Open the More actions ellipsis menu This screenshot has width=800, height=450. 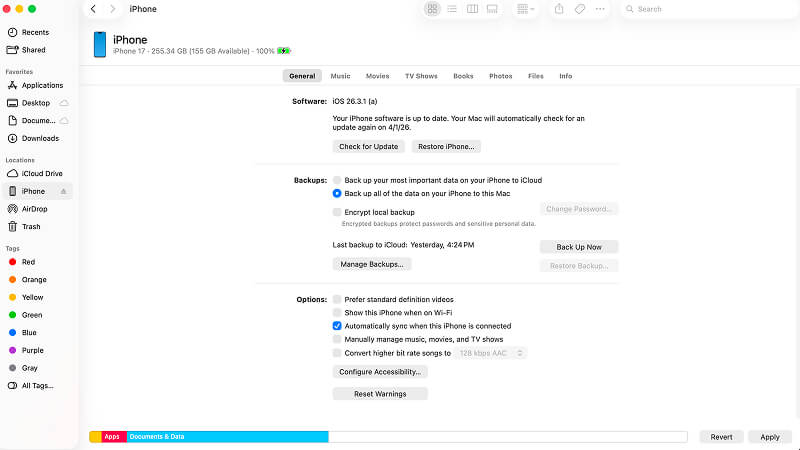[600, 9]
